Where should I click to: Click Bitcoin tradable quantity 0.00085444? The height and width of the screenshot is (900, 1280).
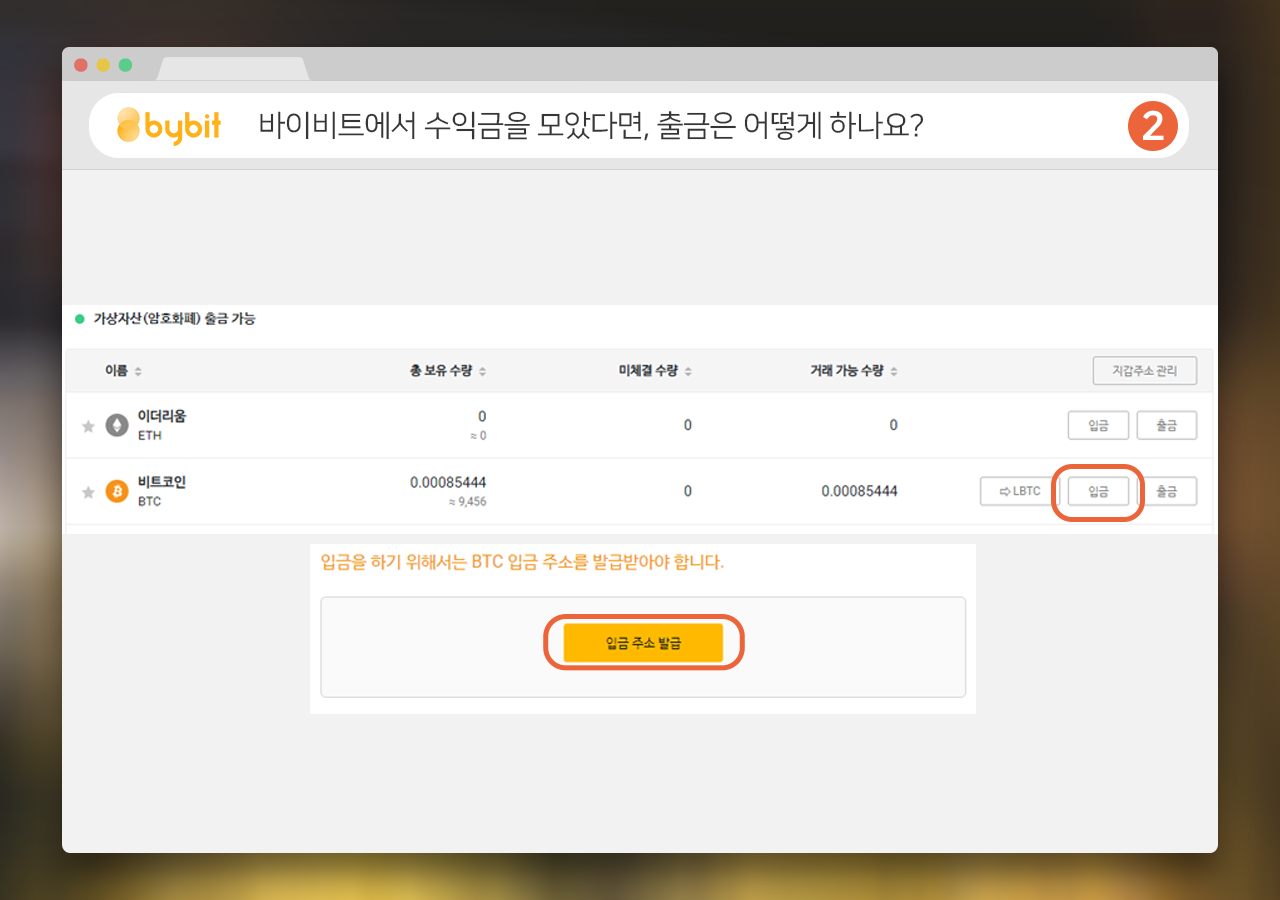tap(859, 491)
